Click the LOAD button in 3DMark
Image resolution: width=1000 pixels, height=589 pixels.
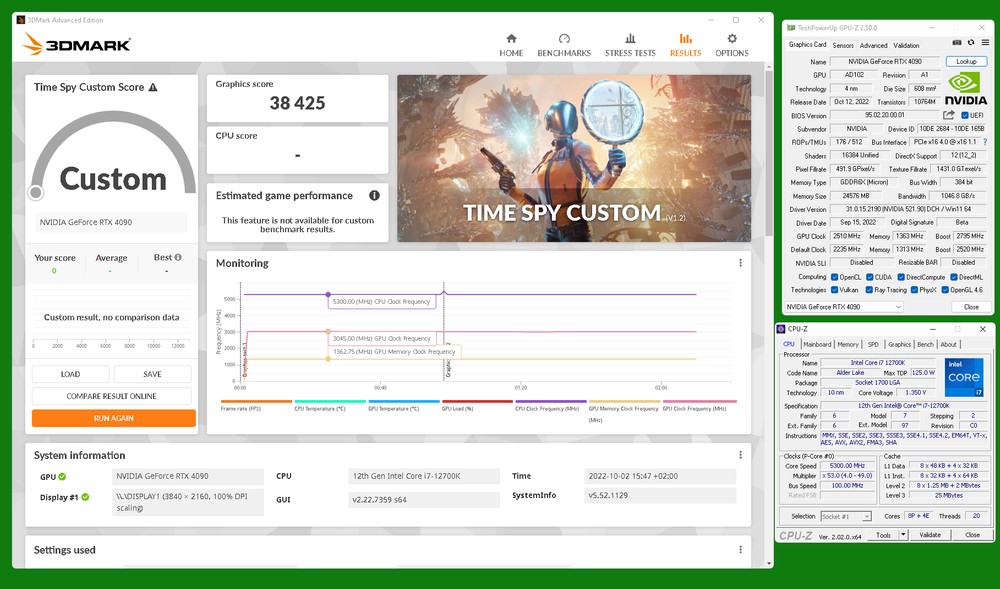[x=70, y=374]
